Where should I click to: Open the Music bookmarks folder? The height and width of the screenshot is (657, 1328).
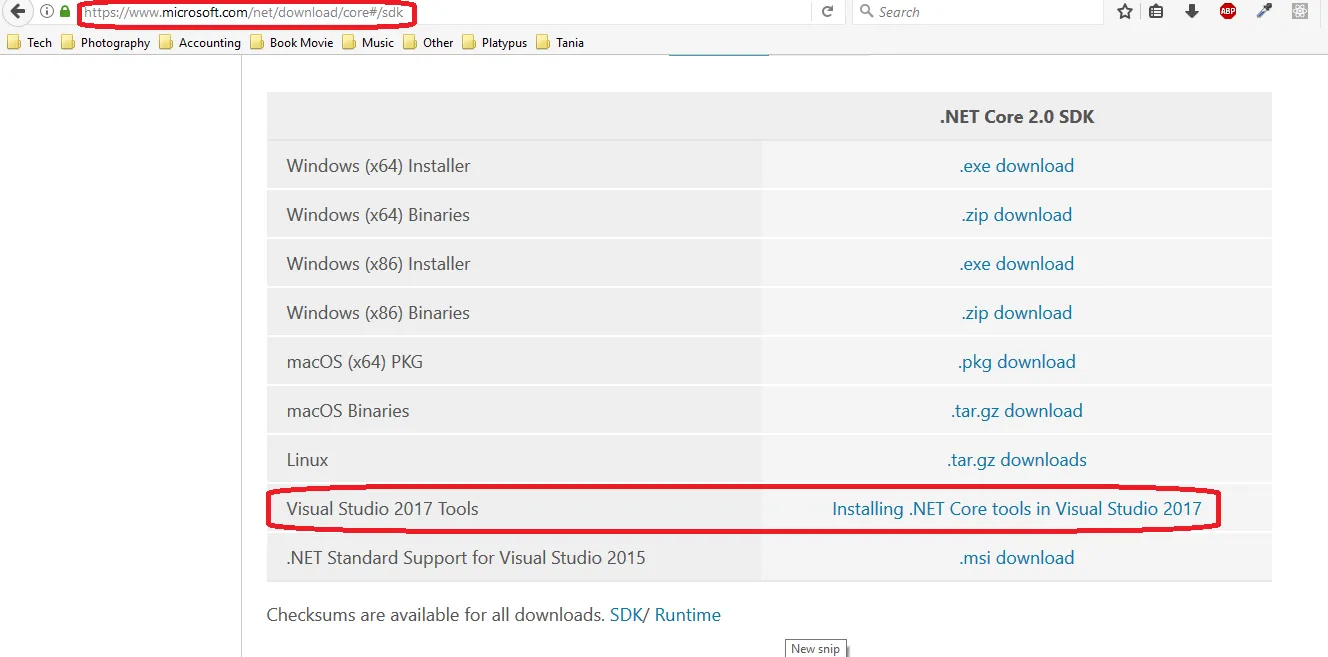[368, 42]
